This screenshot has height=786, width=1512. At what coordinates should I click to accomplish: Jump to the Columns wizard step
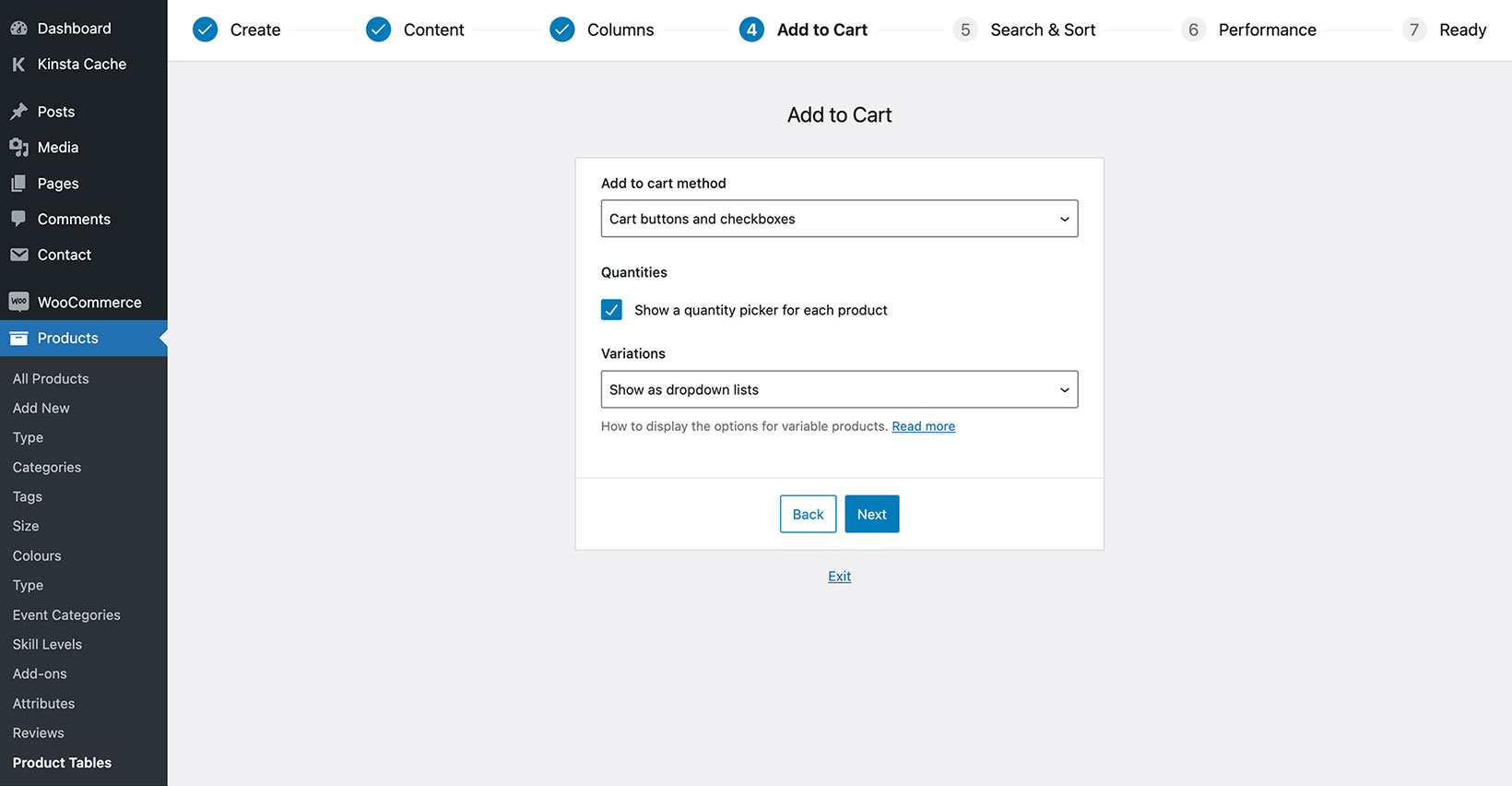click(x=601, y=30)
